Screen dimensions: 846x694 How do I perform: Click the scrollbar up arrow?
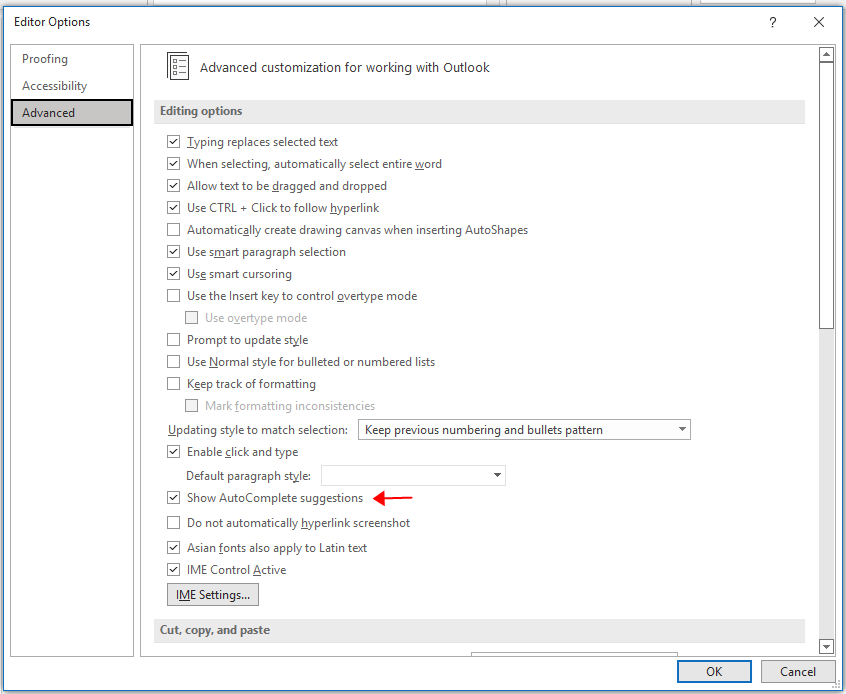tap(826, 55)
